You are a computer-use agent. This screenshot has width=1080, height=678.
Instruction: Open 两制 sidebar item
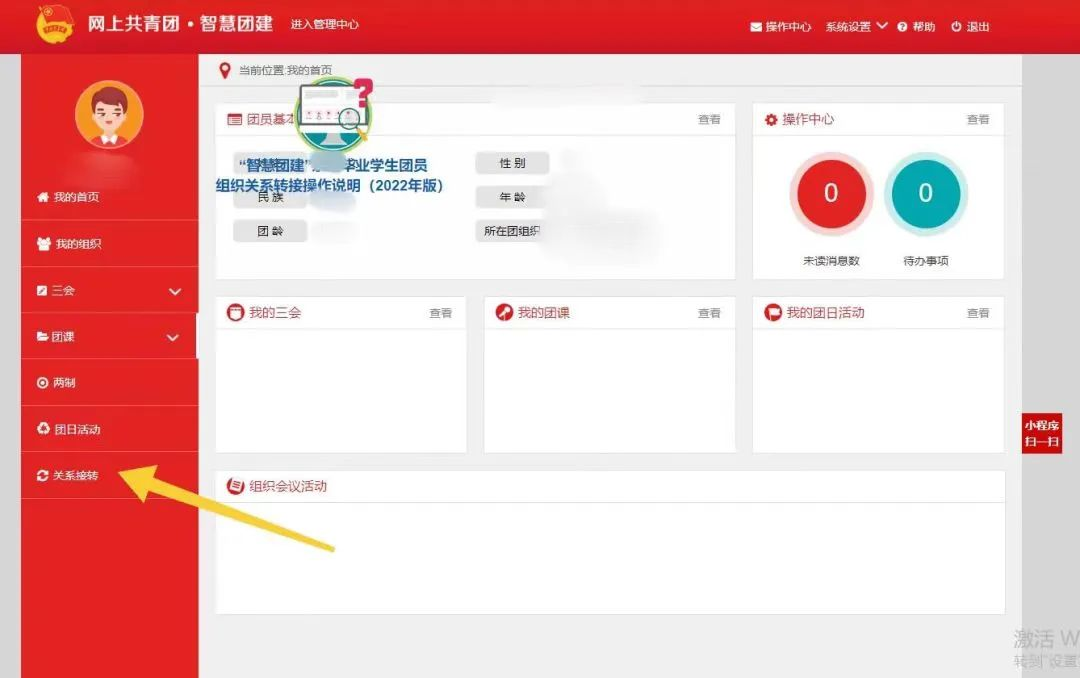pos(64,382)
